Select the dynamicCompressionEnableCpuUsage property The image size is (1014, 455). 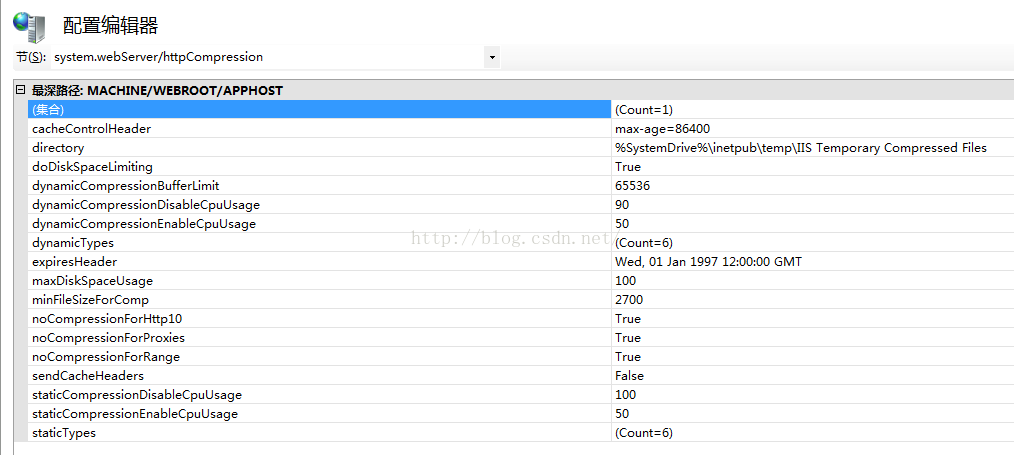[x=144, y=224]
